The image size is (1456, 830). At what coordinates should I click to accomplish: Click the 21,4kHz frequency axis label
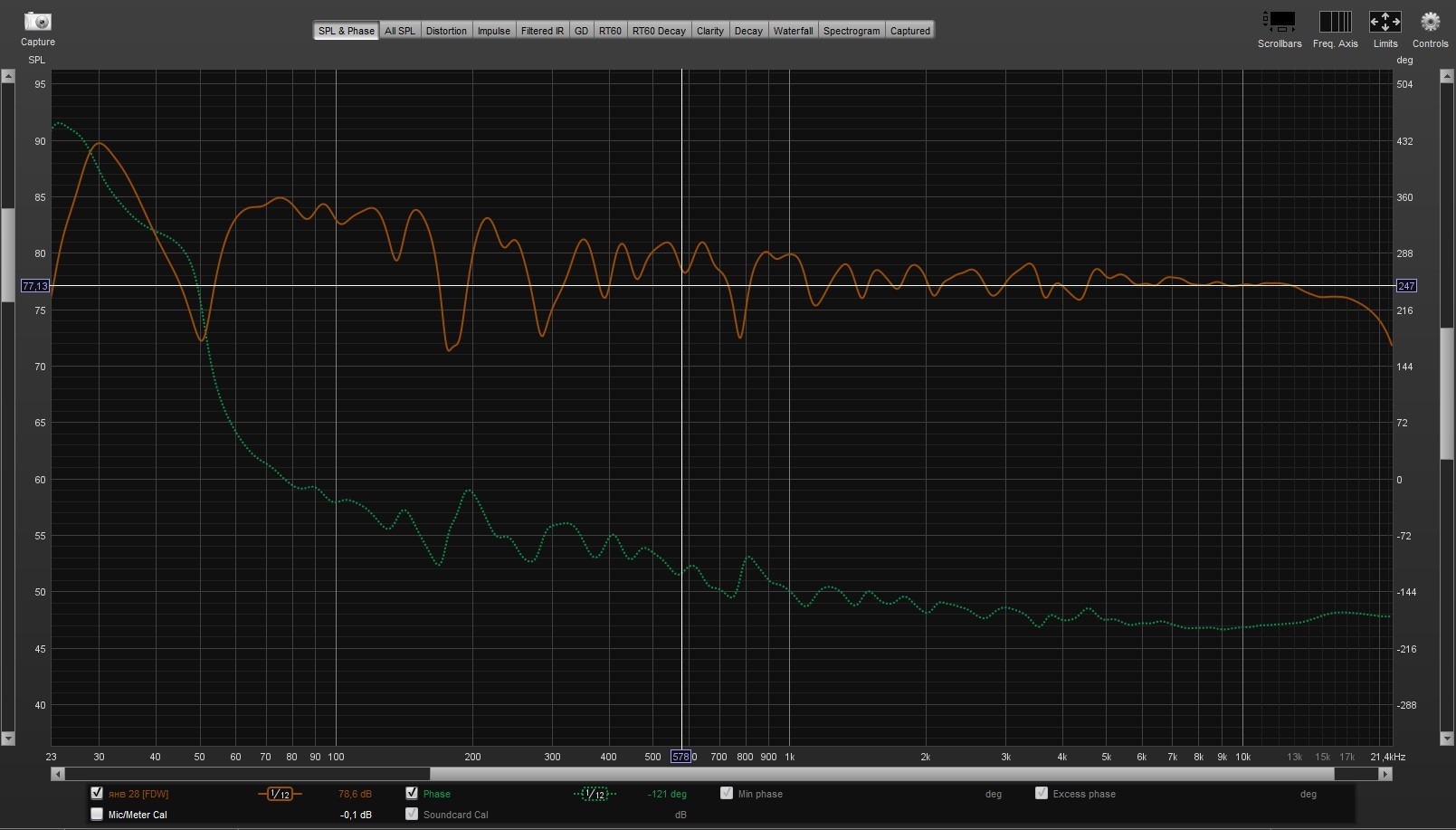pyautogui.click(x=1387, y=757)
